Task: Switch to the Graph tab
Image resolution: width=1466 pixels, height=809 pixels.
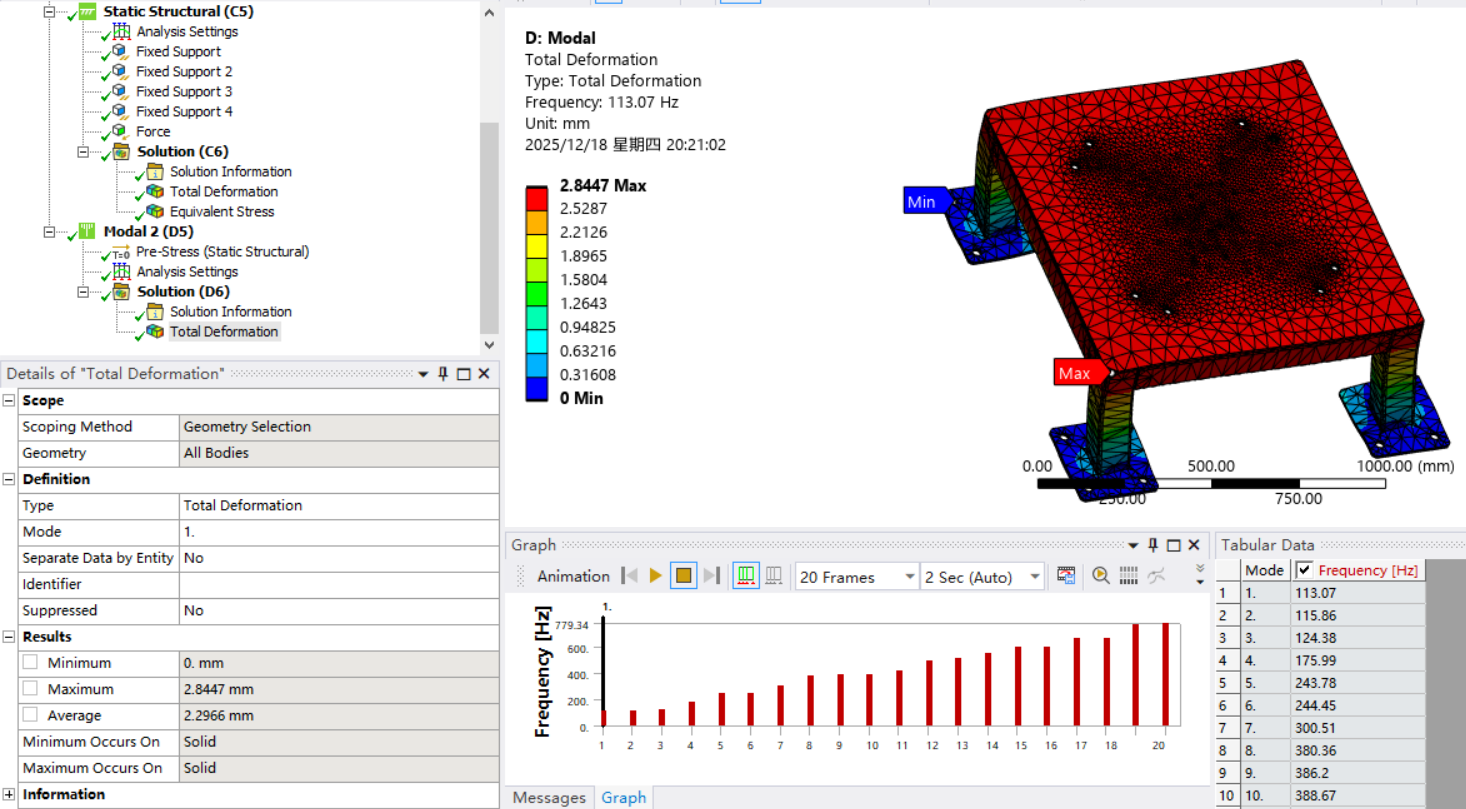Action: [x=623, y=797]
